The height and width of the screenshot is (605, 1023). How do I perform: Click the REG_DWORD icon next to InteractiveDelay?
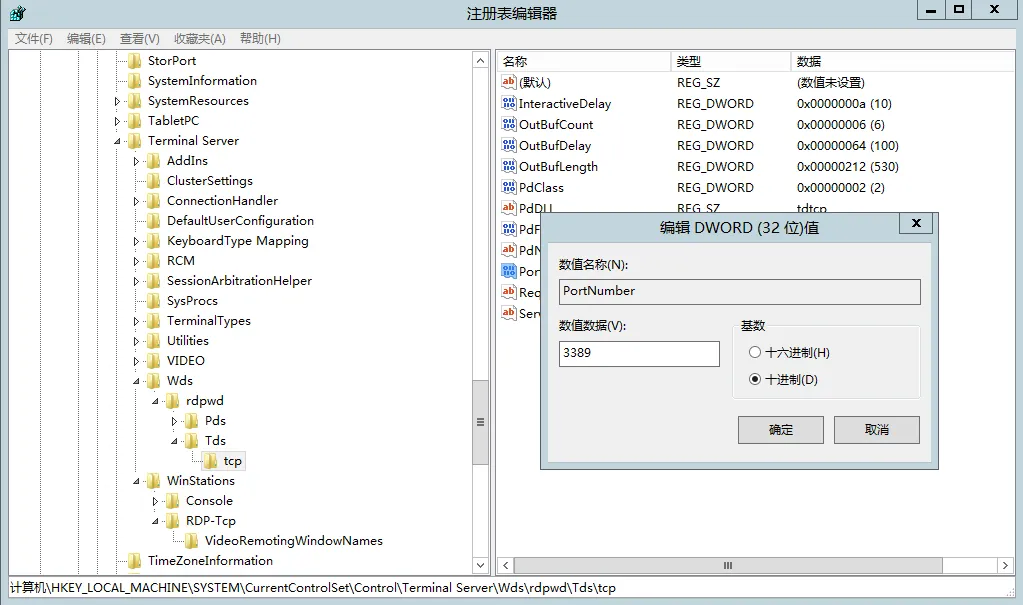(x=507, y=103)
